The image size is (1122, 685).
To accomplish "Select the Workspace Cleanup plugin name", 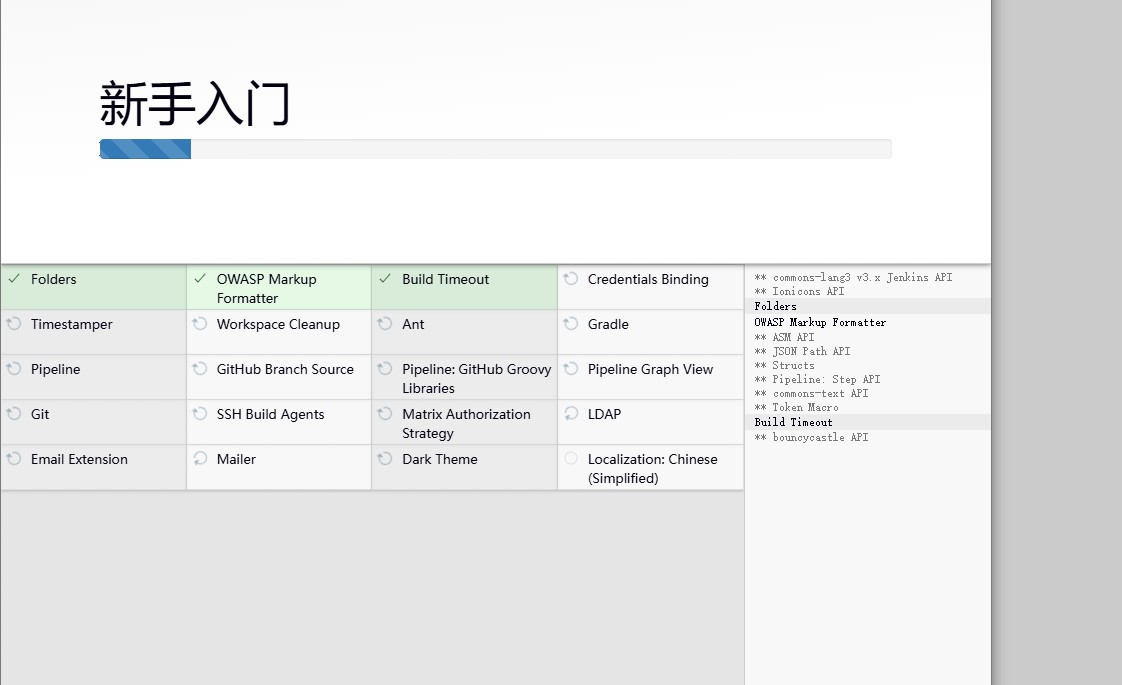I will pyautogui.click(x=278, y=324).
